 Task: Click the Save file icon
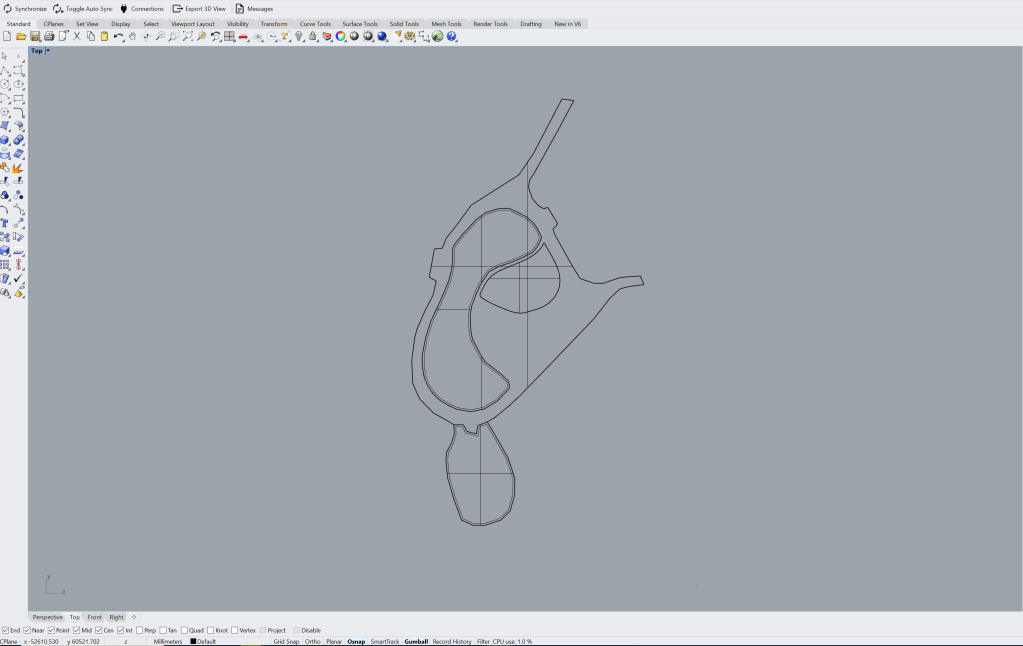[x=35, y=36]
